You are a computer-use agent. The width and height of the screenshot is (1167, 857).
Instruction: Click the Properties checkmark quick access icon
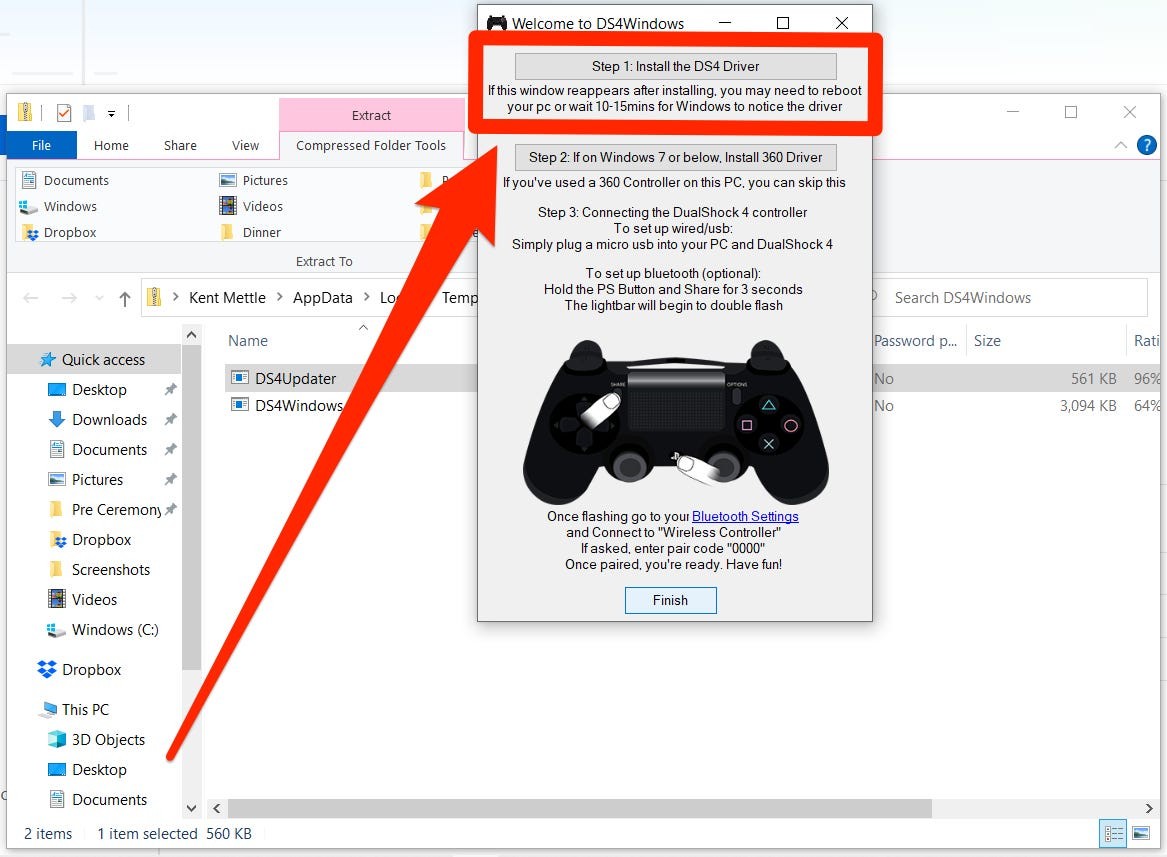64,113
